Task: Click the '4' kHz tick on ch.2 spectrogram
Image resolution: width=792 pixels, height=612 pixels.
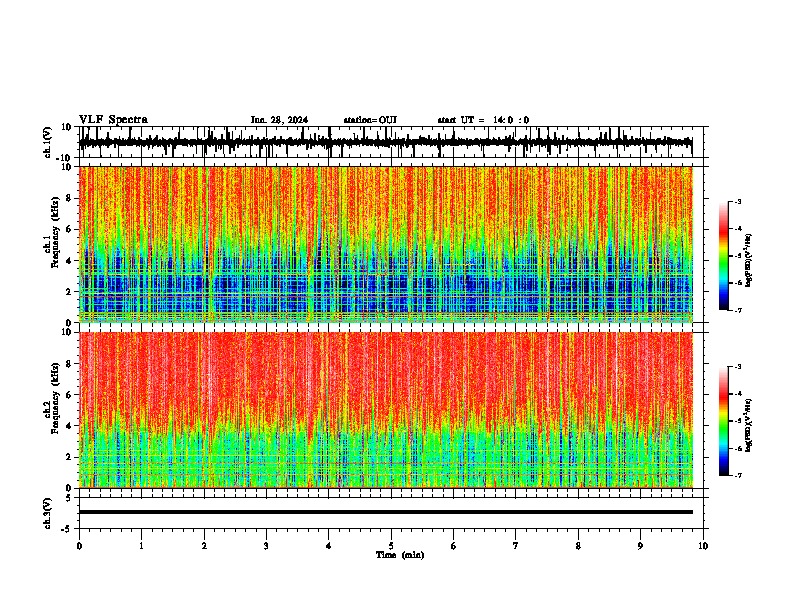Action: 69,426
